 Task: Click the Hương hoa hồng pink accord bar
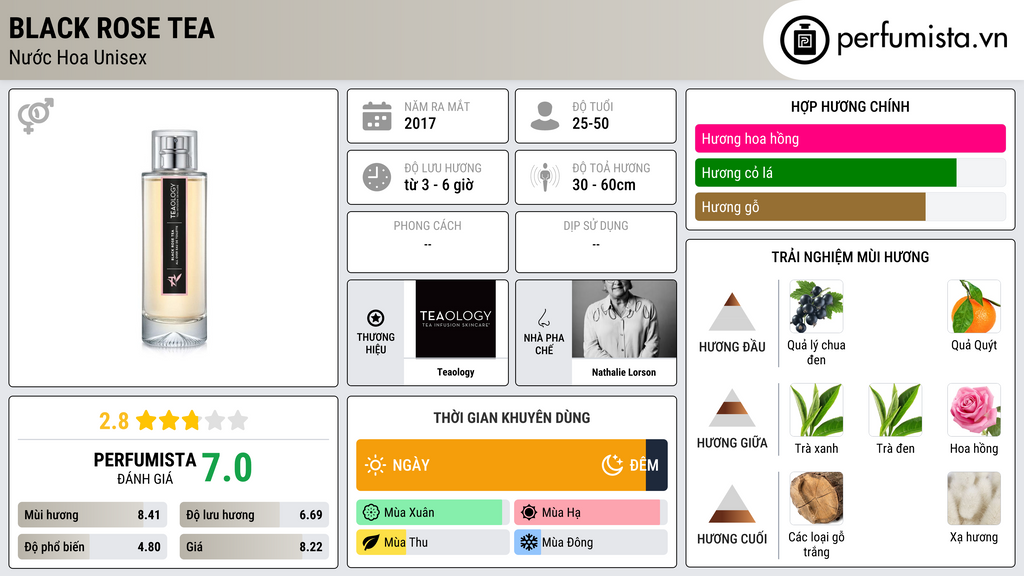850,138
